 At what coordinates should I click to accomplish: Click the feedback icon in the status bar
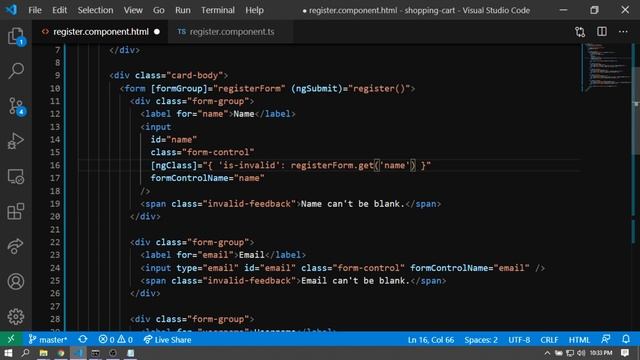(x=606, y=339)
